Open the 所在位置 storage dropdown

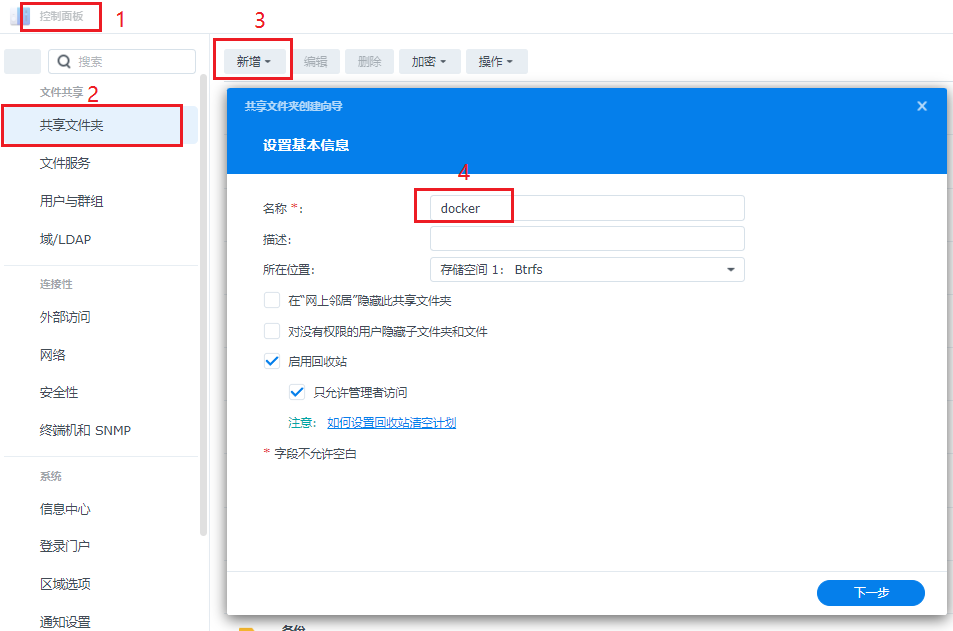tap(587, 269)
